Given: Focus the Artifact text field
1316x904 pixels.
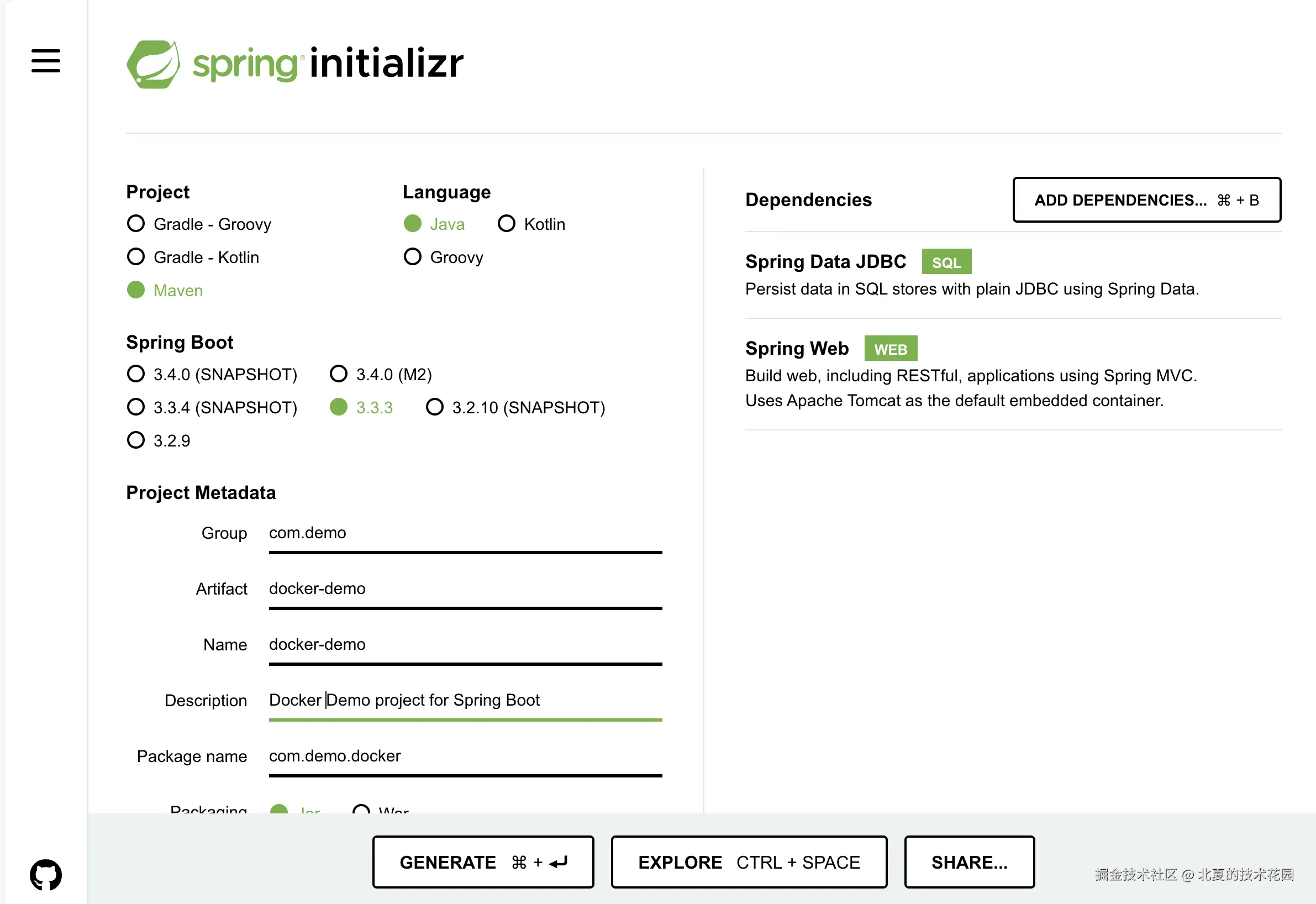Looking at the screenshot, I should tap(464, 588).
